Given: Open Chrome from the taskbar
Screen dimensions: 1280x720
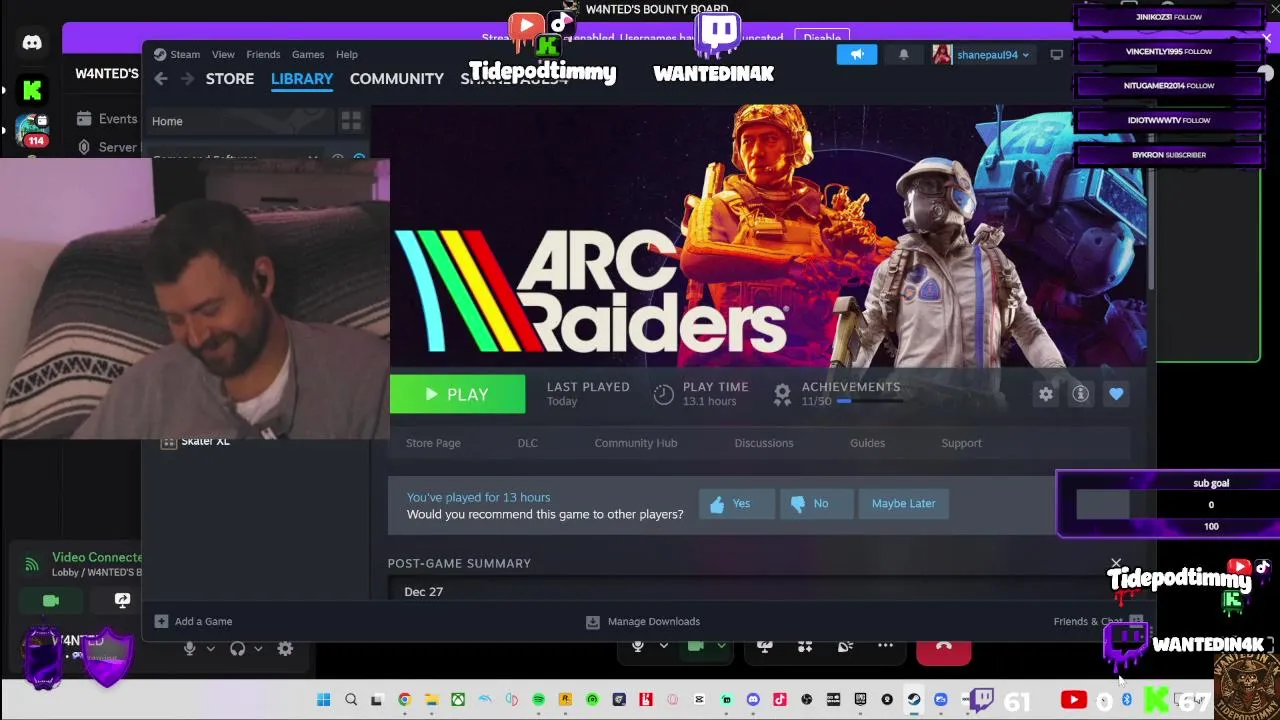Looking at the screenshot, I should pyautogui.click(x=404, y=700).
